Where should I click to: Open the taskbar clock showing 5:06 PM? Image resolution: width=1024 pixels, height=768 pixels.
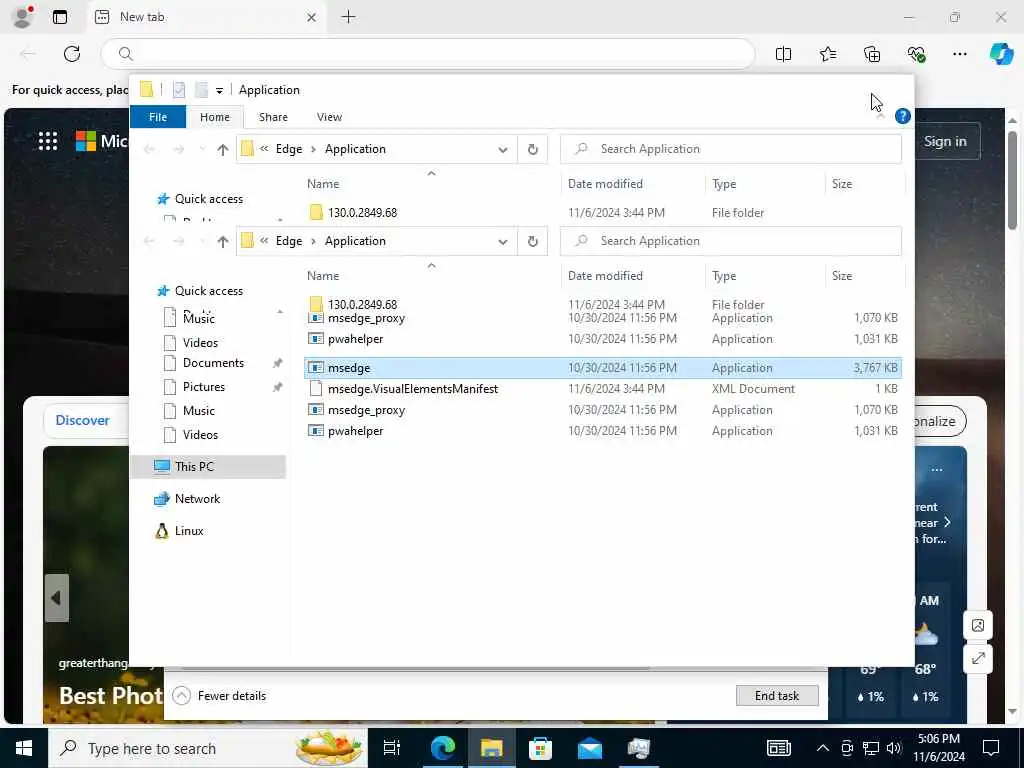click(938, 748)
